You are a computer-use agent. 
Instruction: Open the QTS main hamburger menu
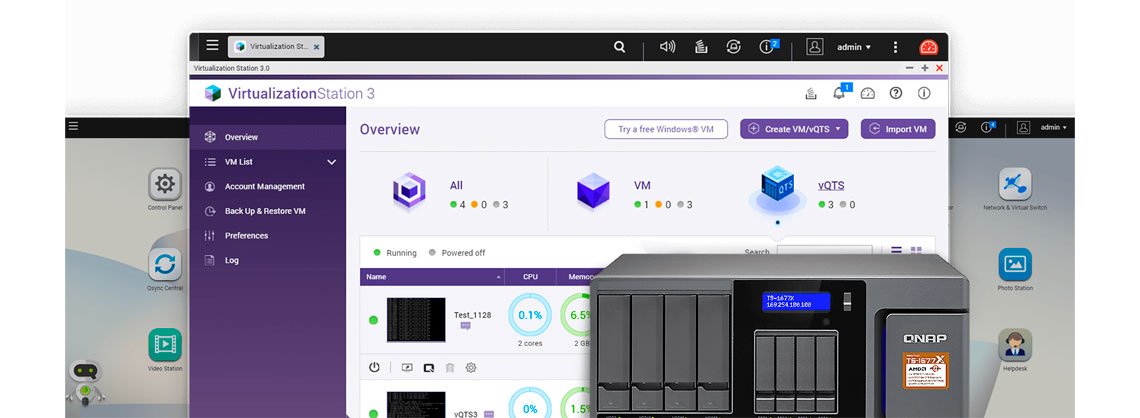coord(212,46)
